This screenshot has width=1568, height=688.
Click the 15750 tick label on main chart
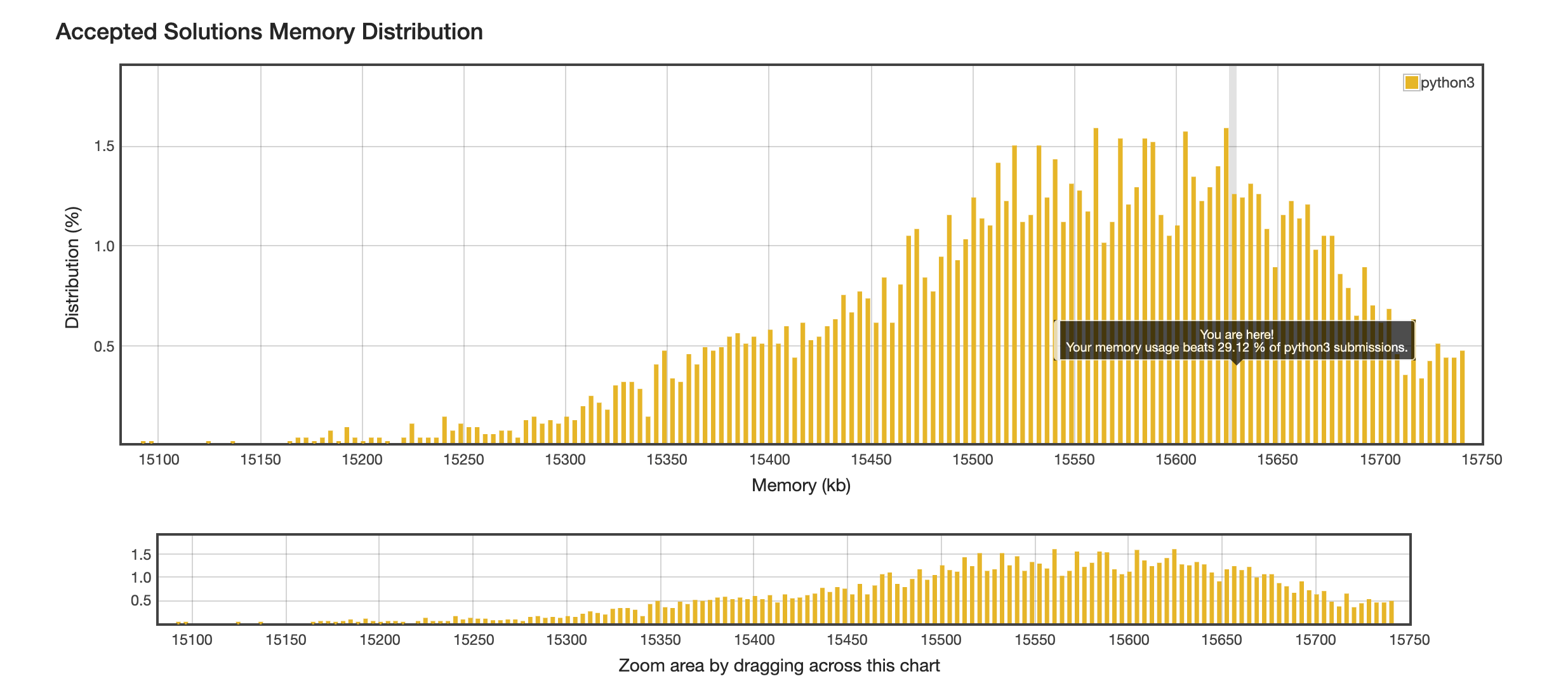pyautogui.click(x=1482, y=460)
